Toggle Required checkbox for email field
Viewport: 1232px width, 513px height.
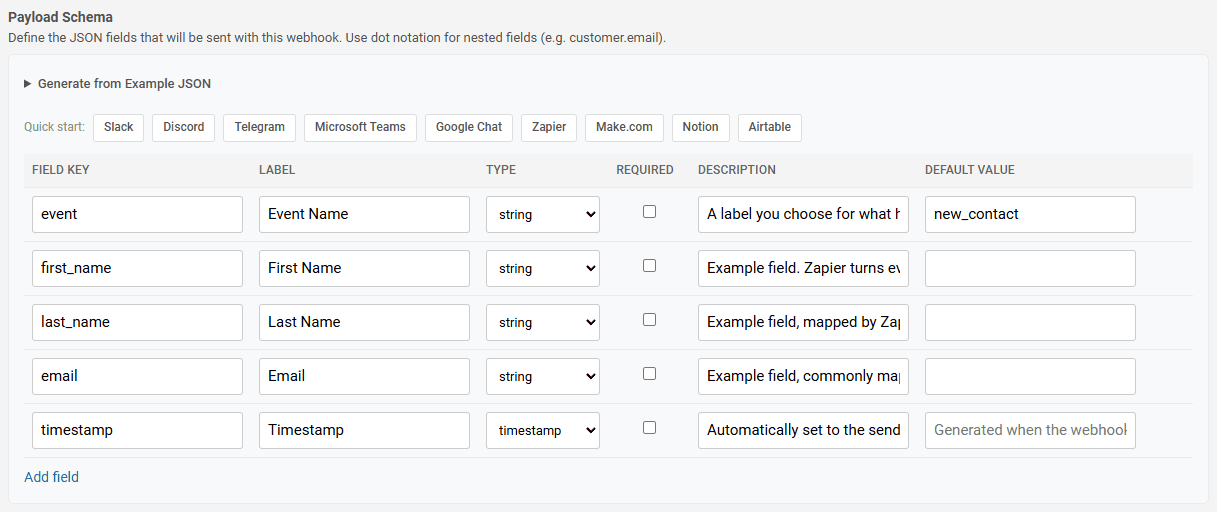(649, 373)
